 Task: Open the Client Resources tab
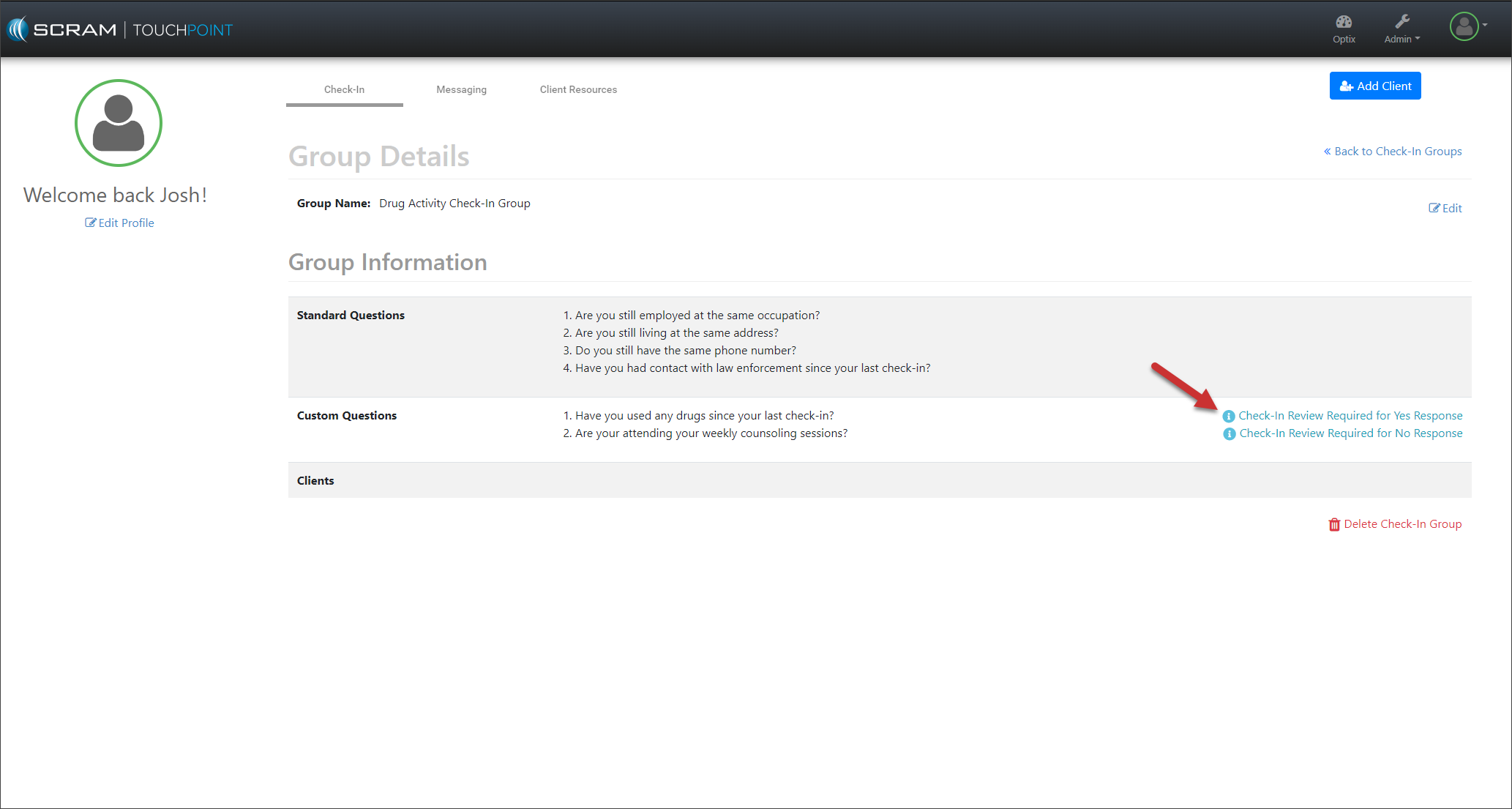(578, 89)
